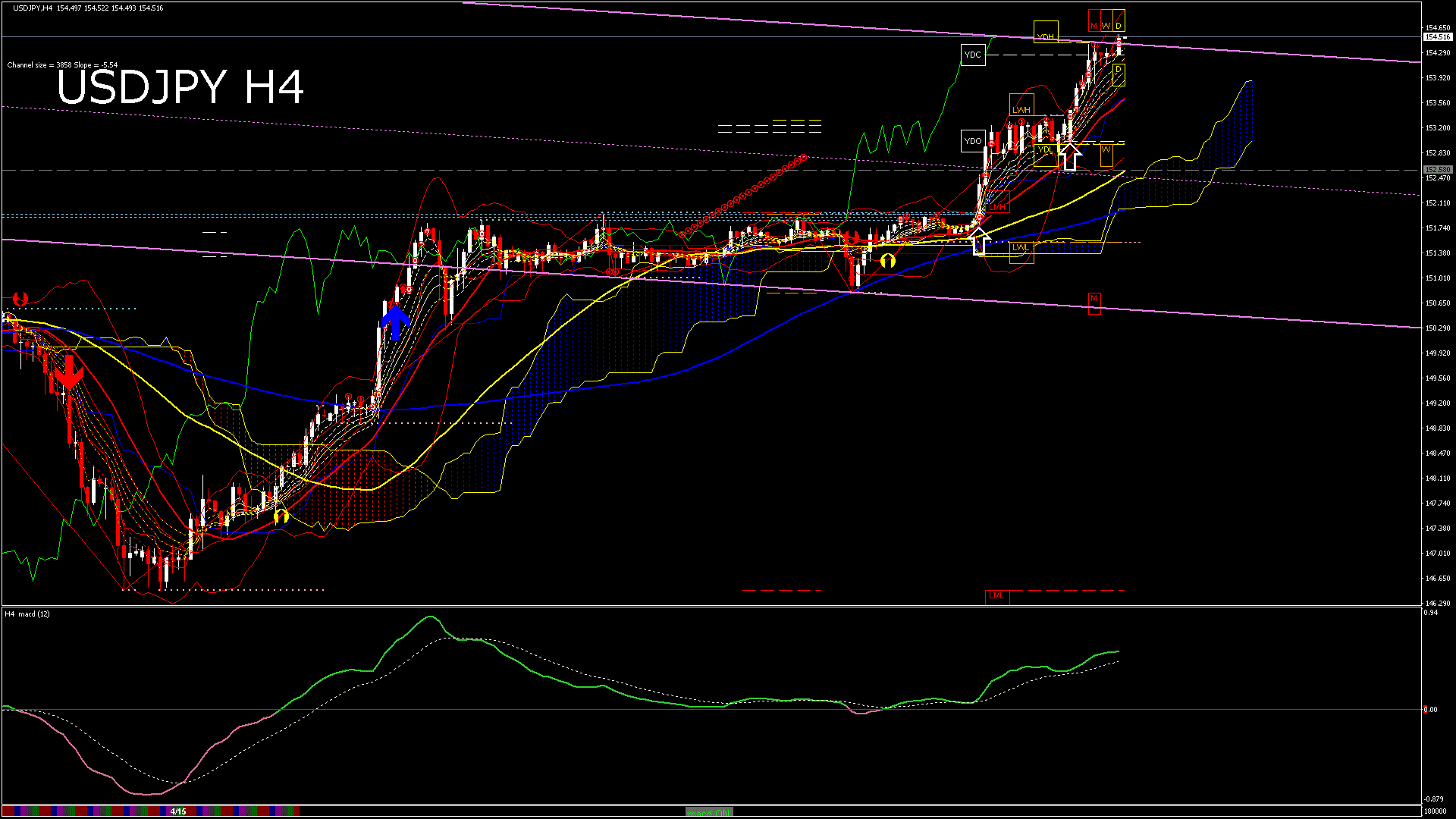Screen dimensions: 1456x819
Task: Click the 154.650 price axis value
Action: [1438, 28]
